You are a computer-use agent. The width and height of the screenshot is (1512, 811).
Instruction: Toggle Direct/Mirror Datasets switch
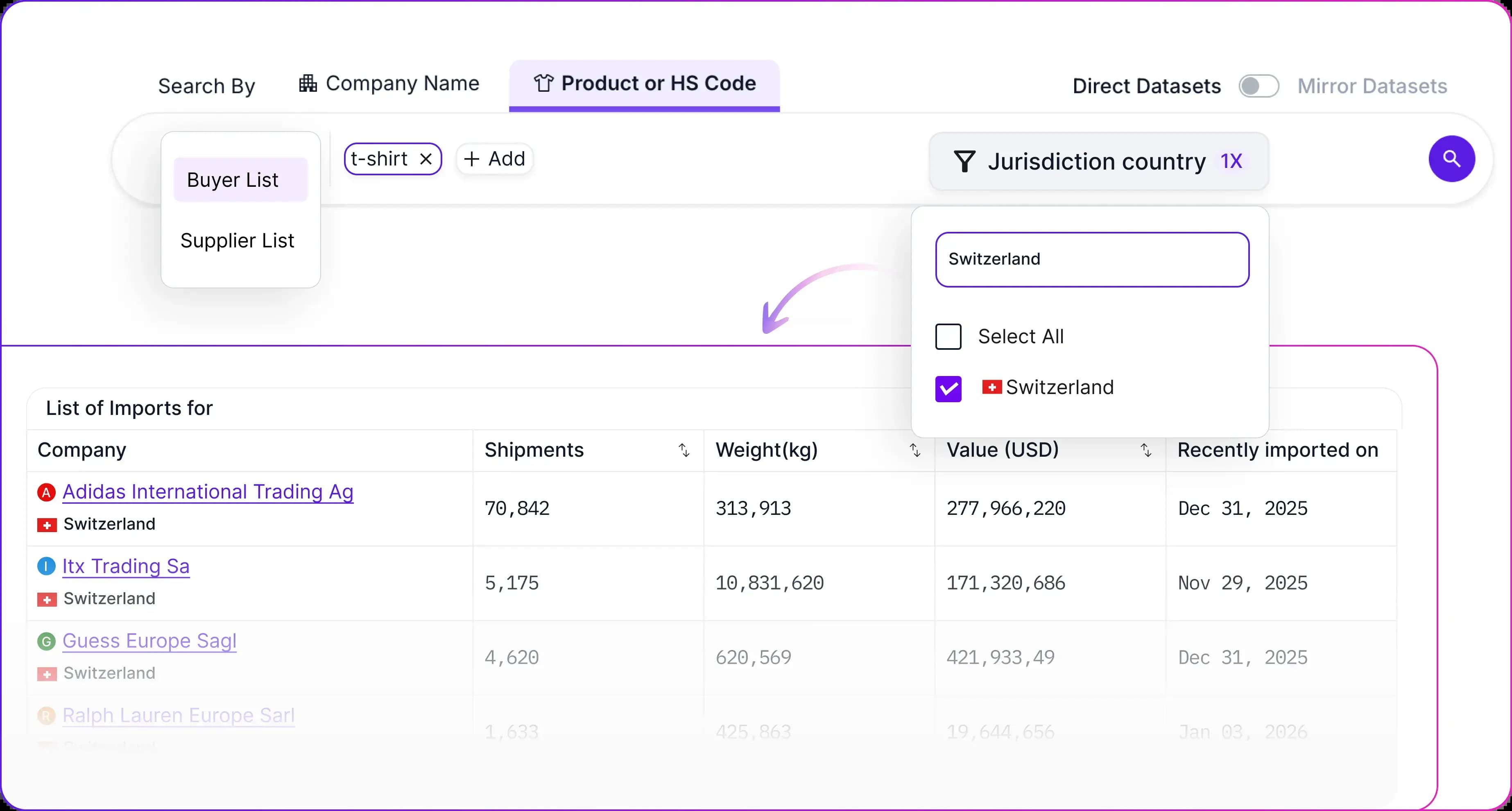pyautogui.click(x=1258, y=86)
